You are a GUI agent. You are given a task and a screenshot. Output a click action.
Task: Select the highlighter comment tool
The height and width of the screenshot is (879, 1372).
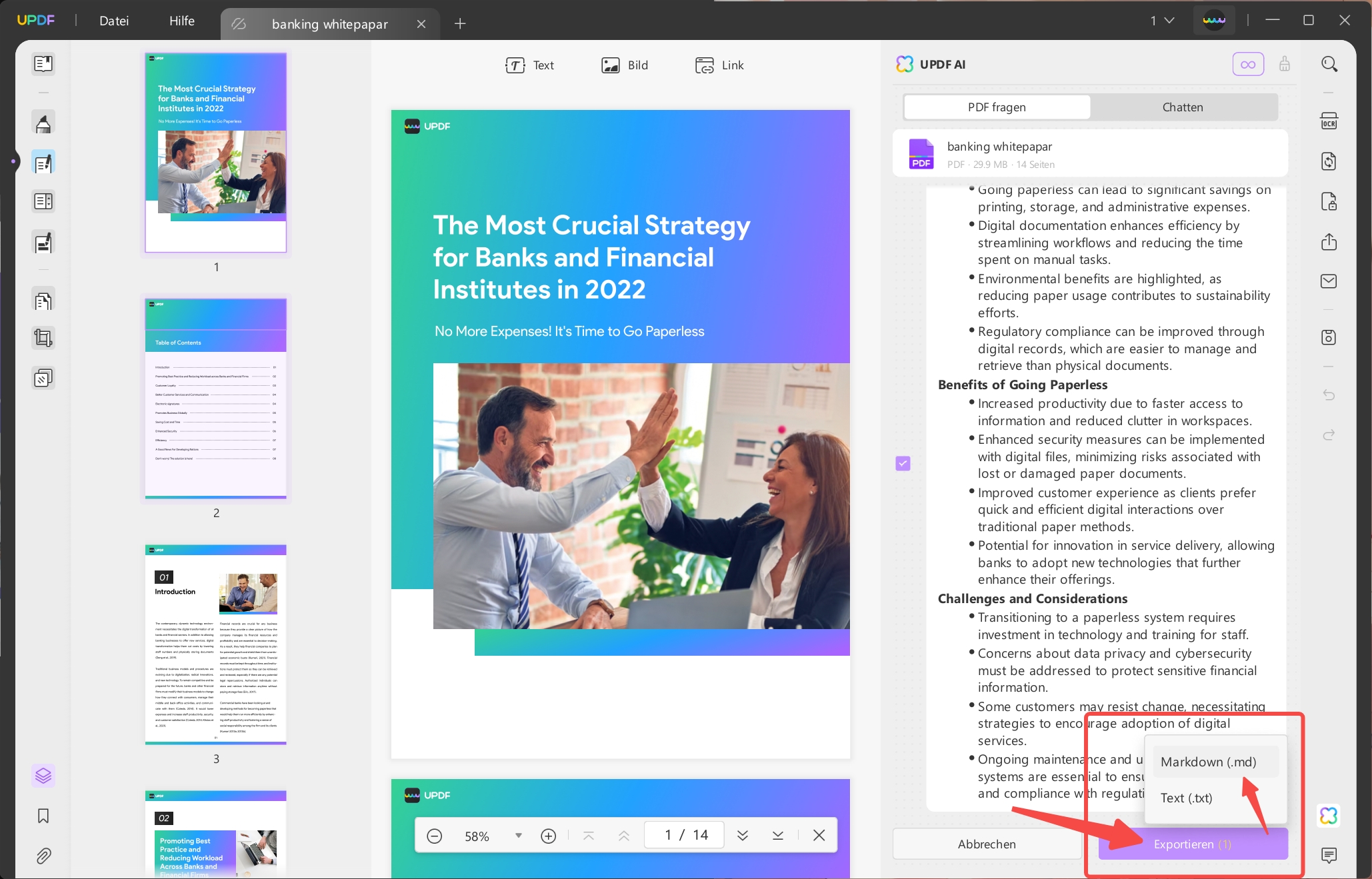43,123
